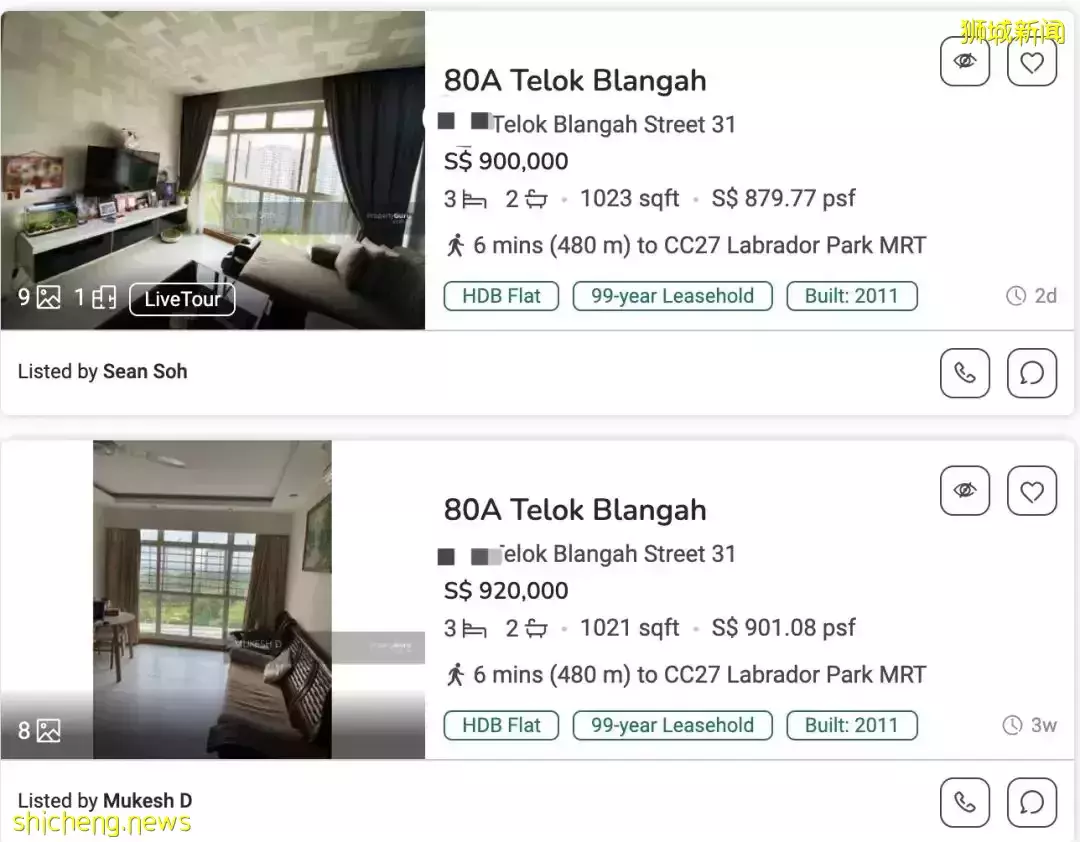Call agent Mukesh D with the phone icon
Image resolution: width=1080 pixels, height=842 pixels.
965,802
